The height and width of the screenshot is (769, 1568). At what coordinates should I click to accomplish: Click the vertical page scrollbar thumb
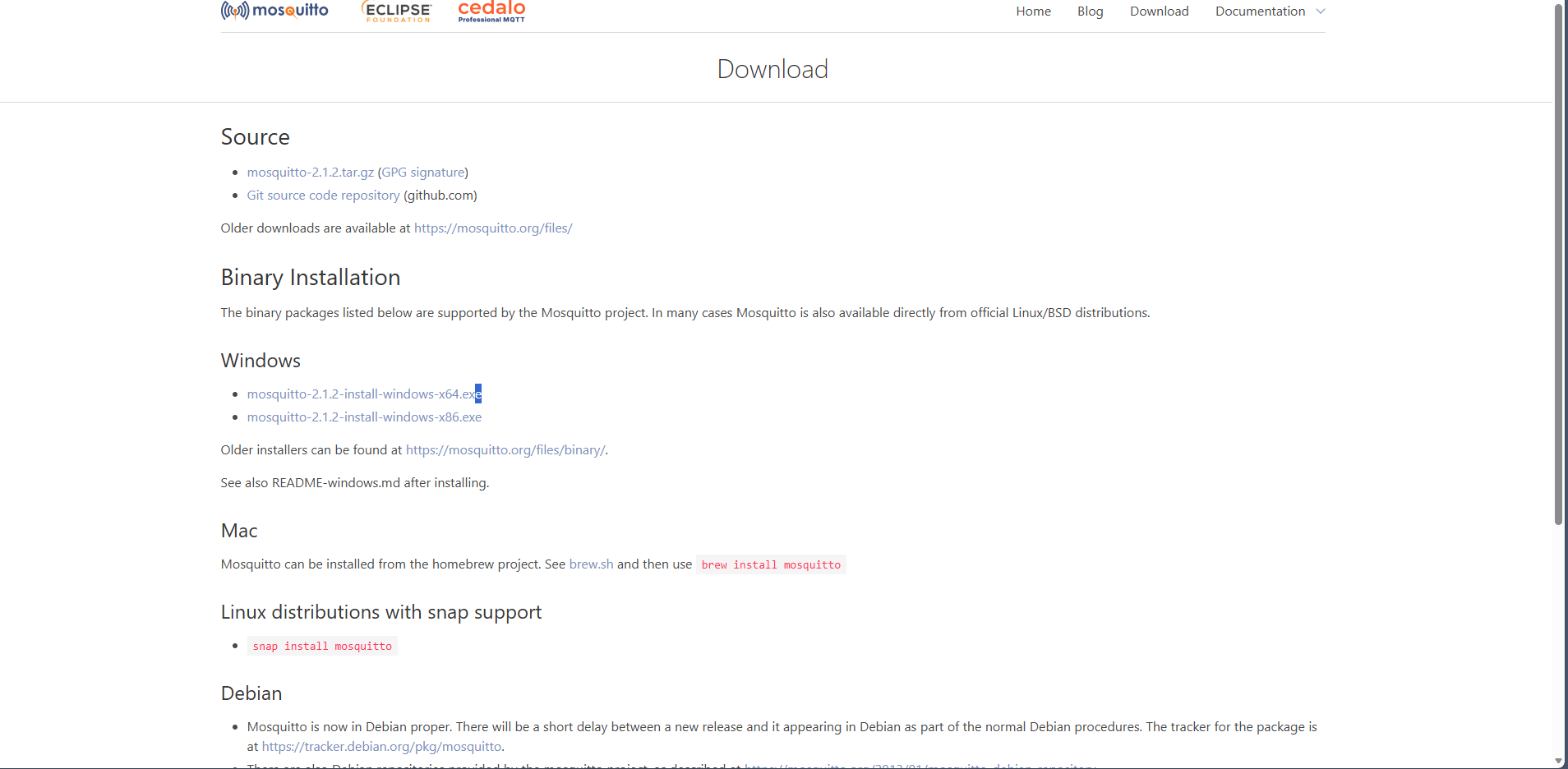coord(1559,265)
